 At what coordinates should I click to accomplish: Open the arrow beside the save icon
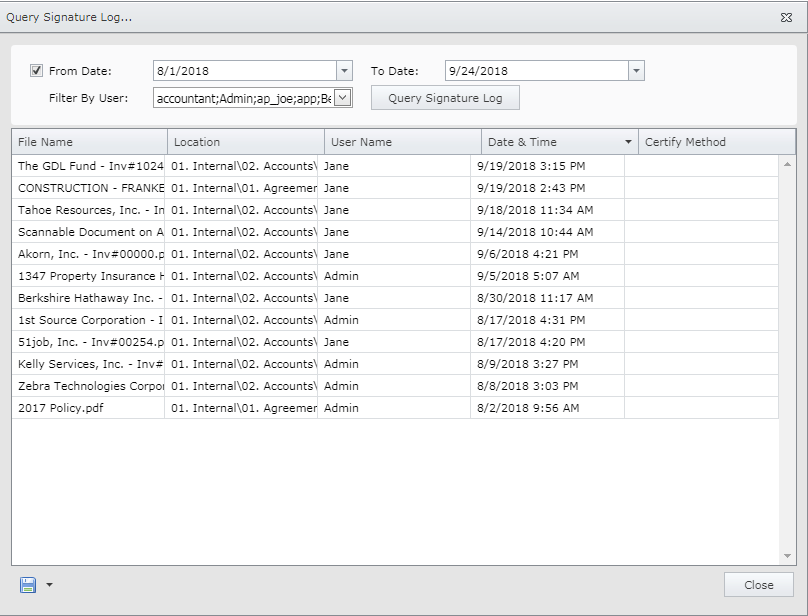pos(49,585)
